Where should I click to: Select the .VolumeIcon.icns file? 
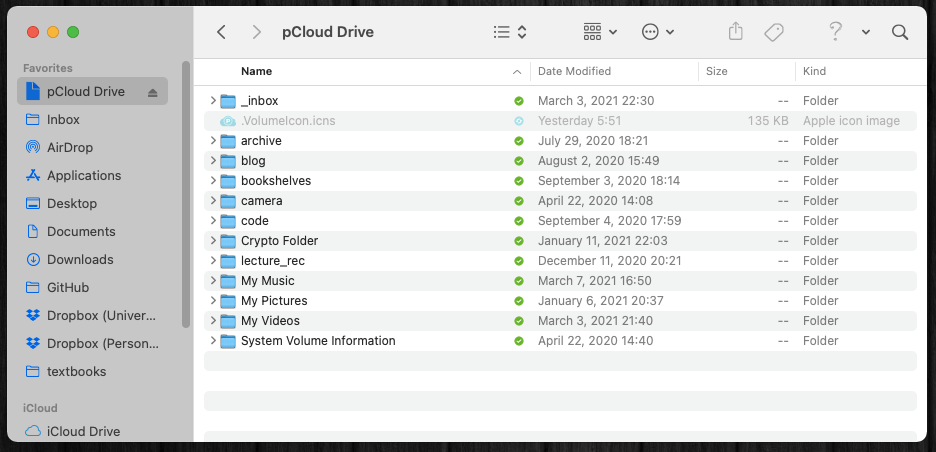[288, 121]
